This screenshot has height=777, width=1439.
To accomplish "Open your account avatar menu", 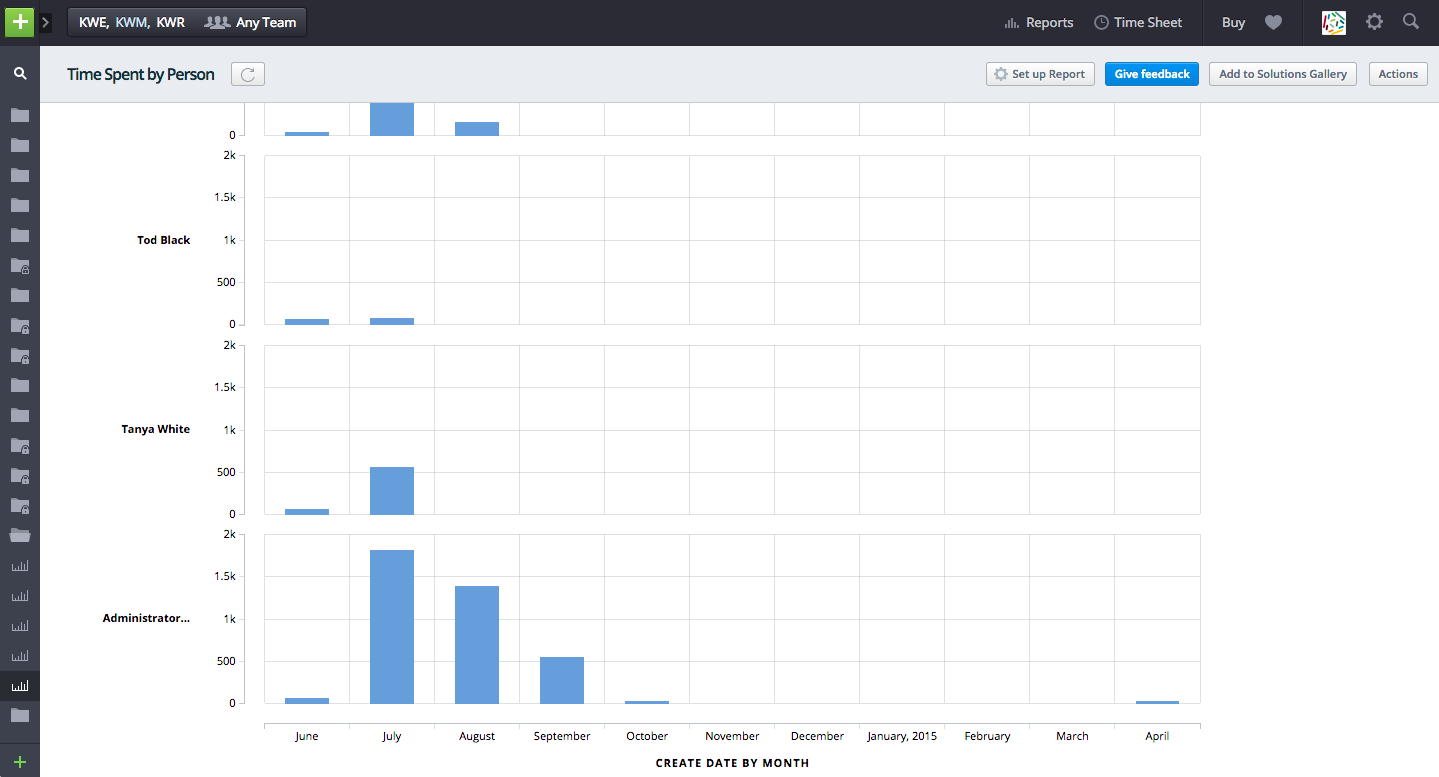I will (x=1334, y=22).
